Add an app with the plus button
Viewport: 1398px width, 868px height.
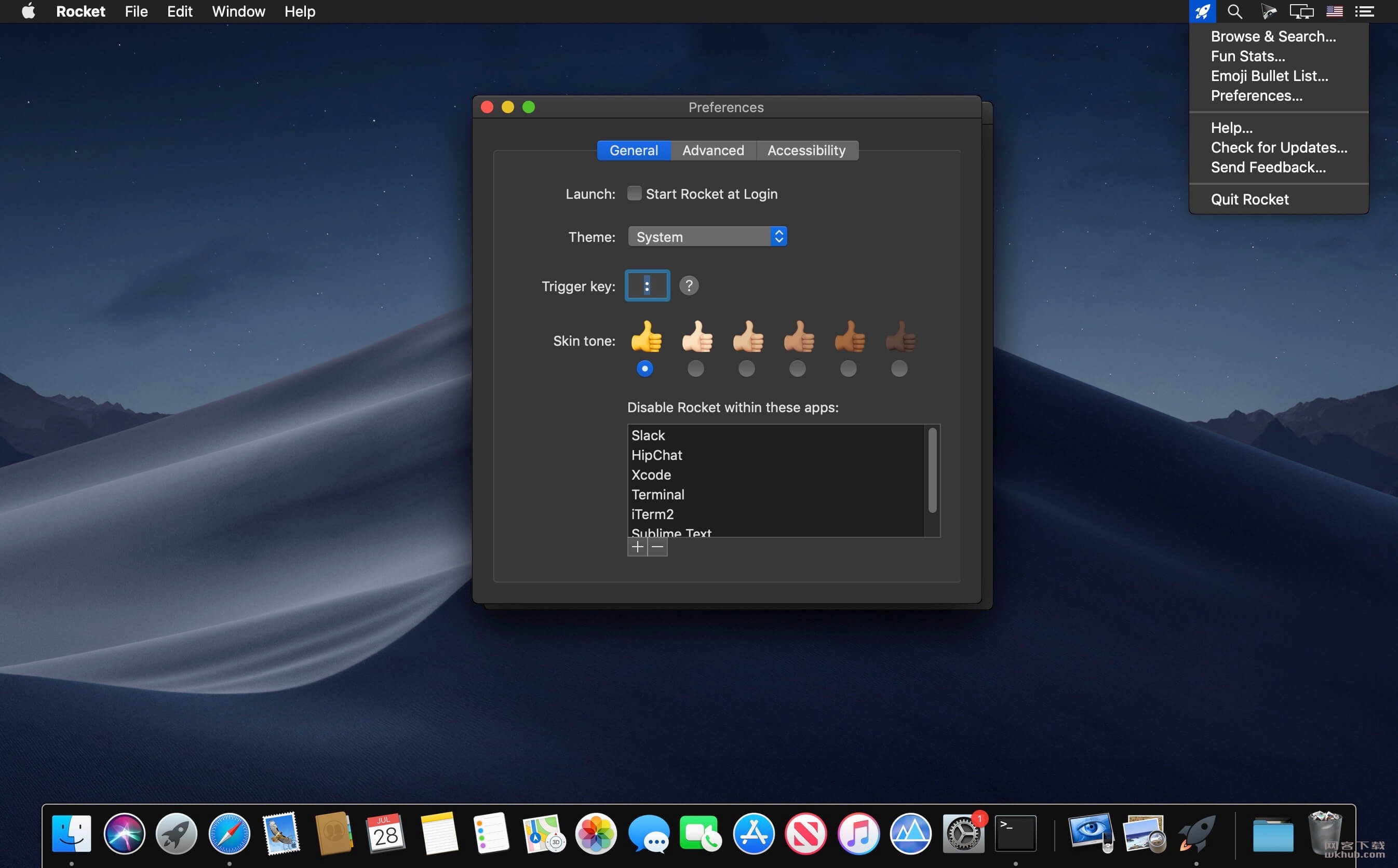pyautogui.click(x=637, y=547)
